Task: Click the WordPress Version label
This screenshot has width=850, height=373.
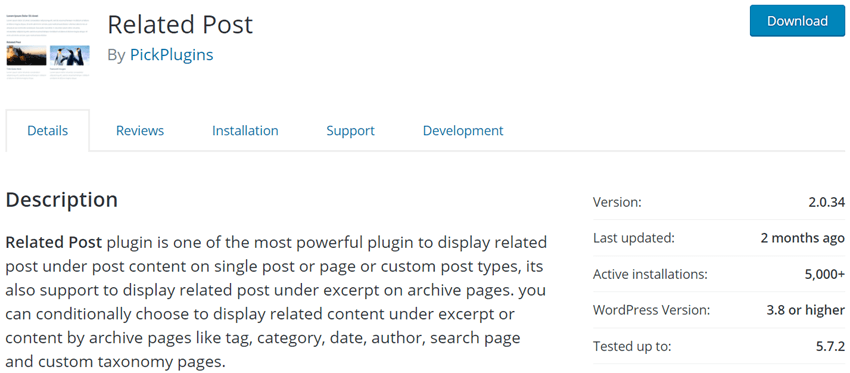Action: [651, 310]
